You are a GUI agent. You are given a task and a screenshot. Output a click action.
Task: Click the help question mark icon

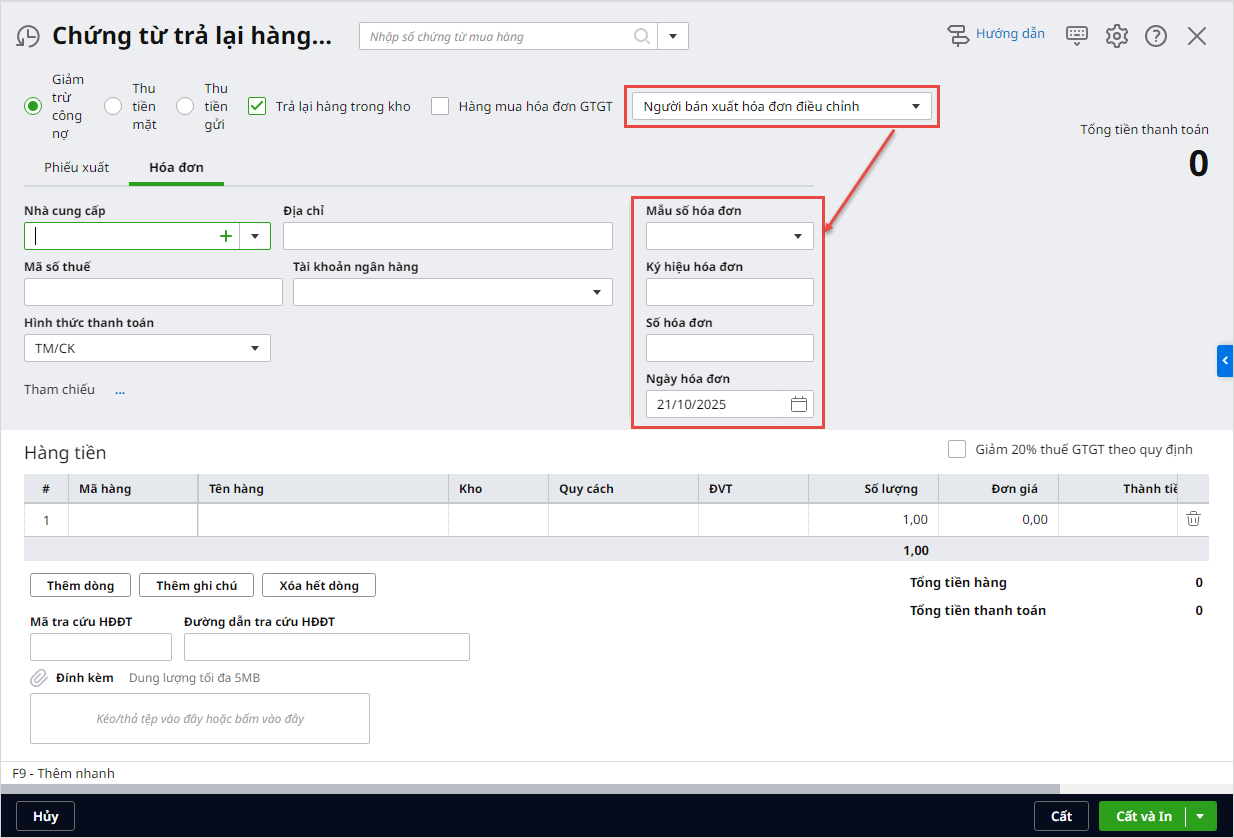[x=1156, y=36]
